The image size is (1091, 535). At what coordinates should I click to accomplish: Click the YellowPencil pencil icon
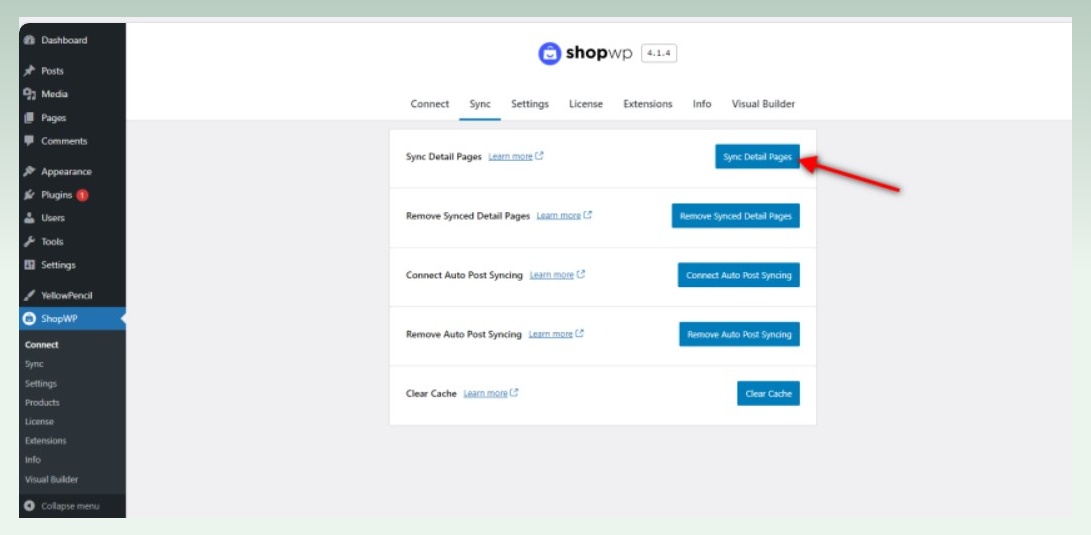(29, 296)
